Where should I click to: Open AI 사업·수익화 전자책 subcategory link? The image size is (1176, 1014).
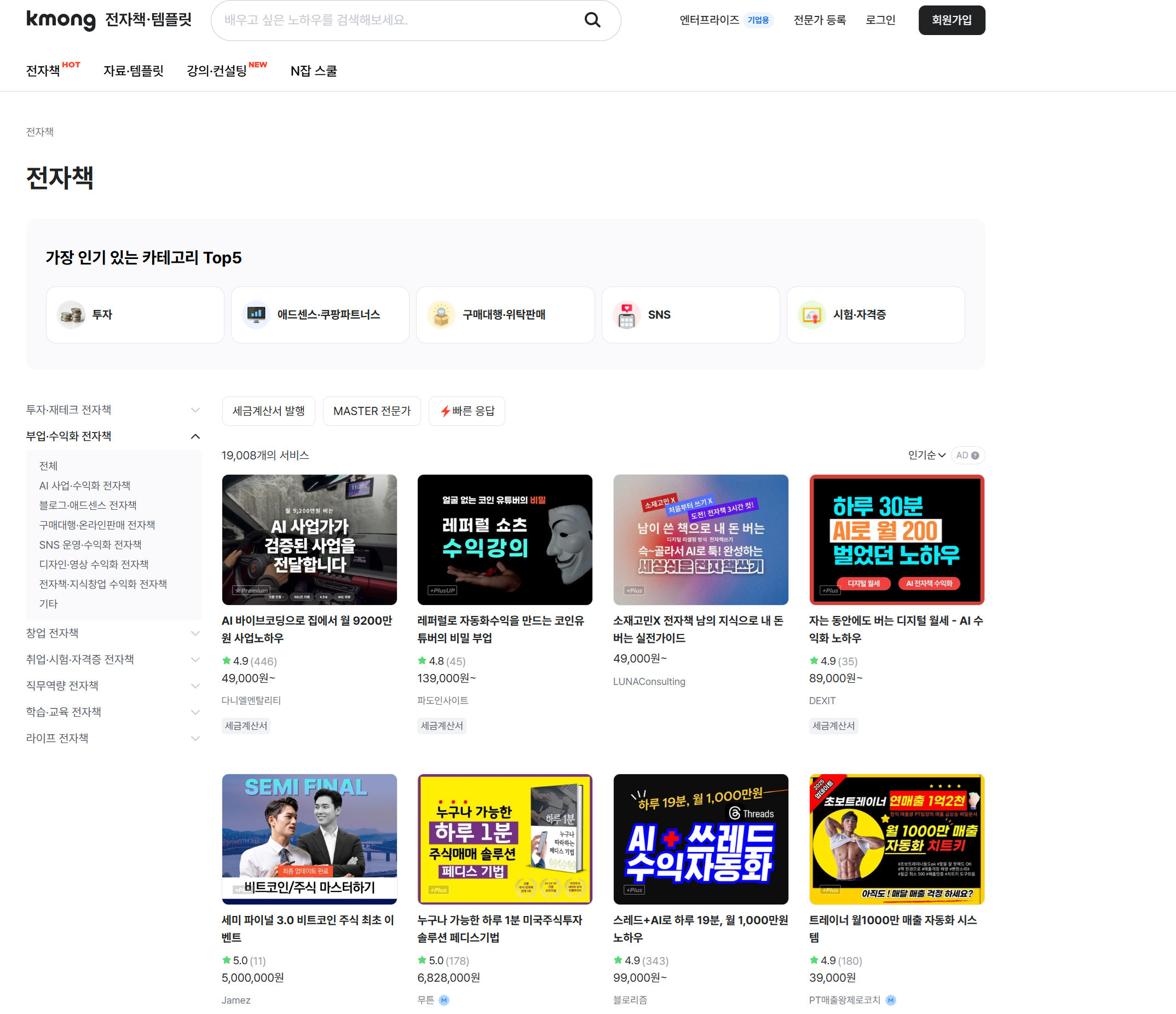pos(84,486)
